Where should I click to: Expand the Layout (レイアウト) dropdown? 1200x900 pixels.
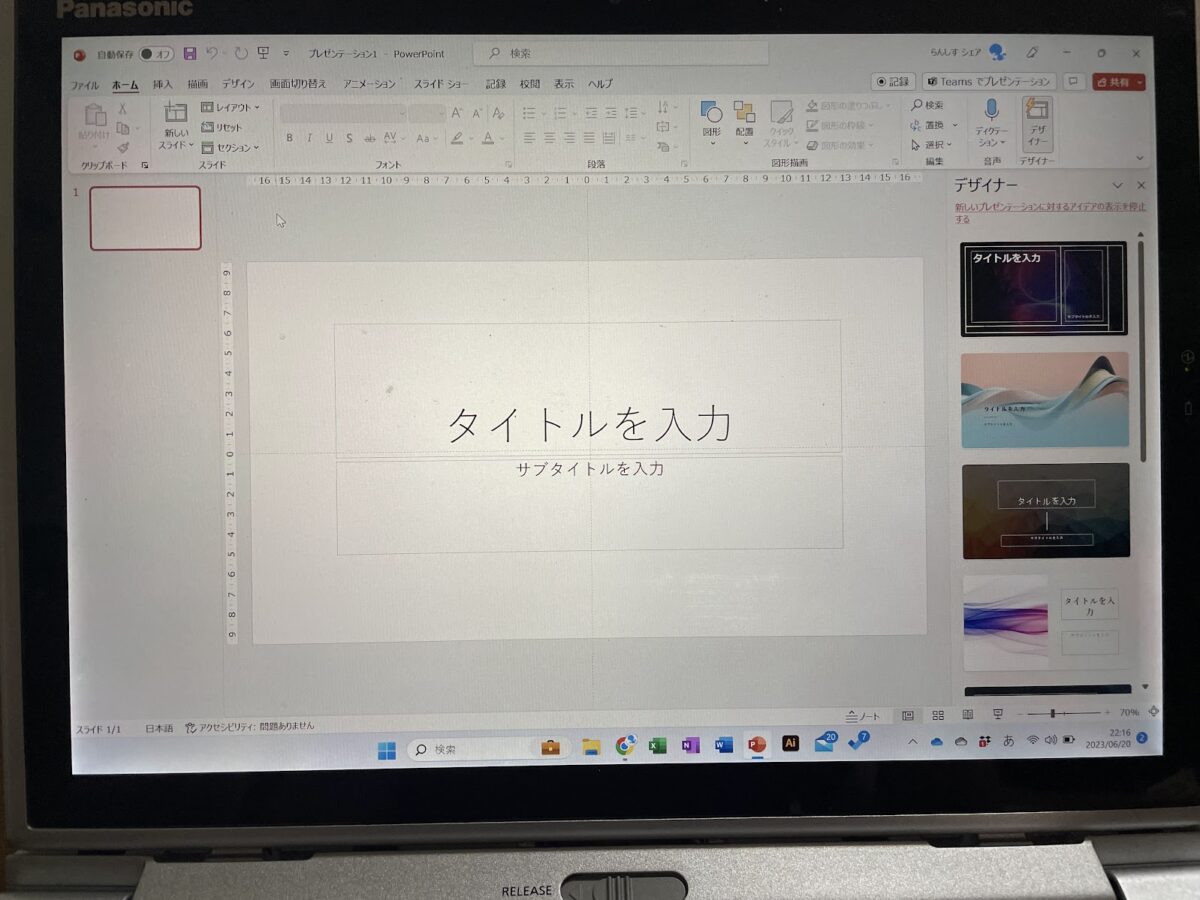pos(231,107)
